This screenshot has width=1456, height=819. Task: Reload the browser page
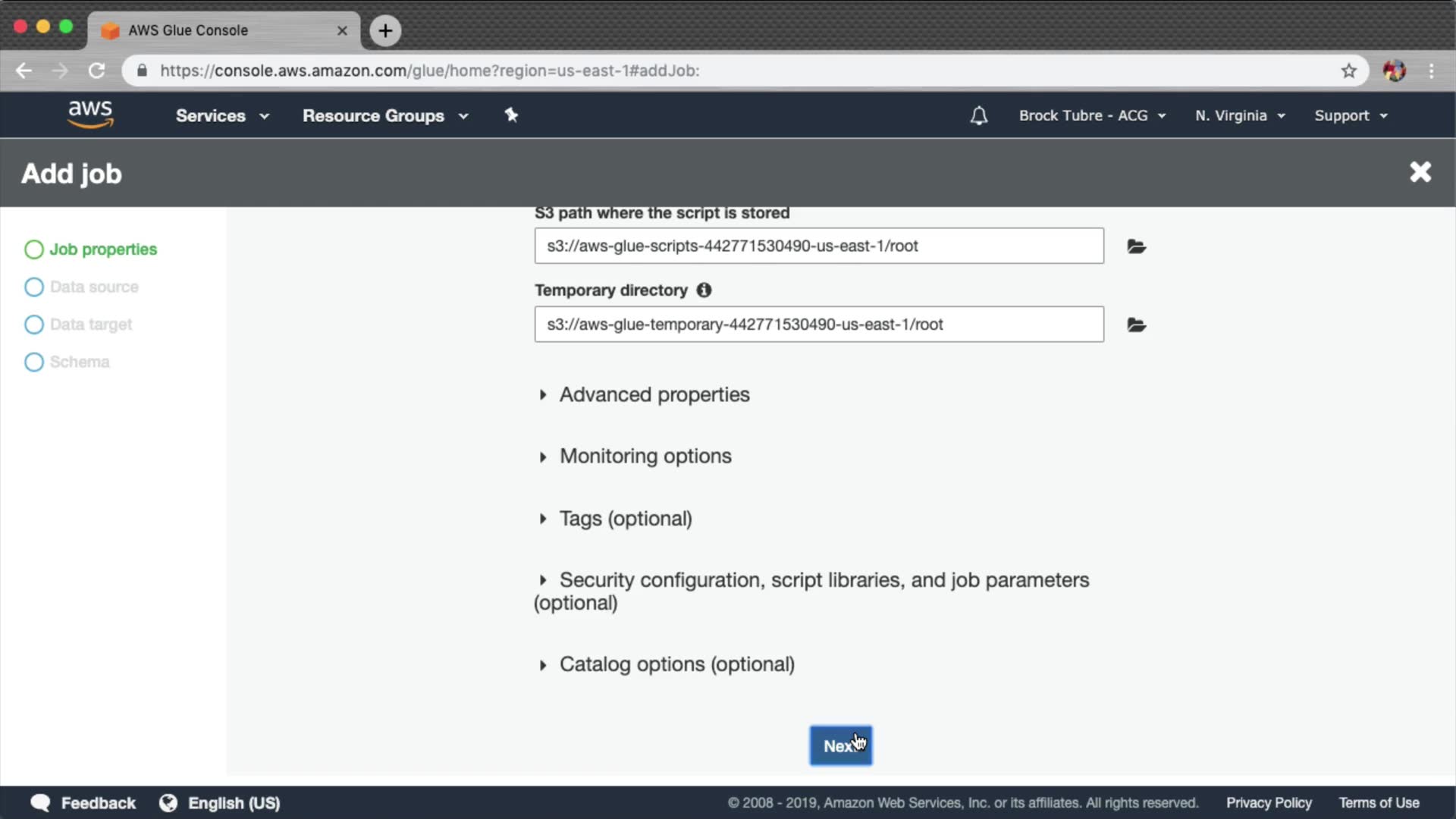coord(96,71)
